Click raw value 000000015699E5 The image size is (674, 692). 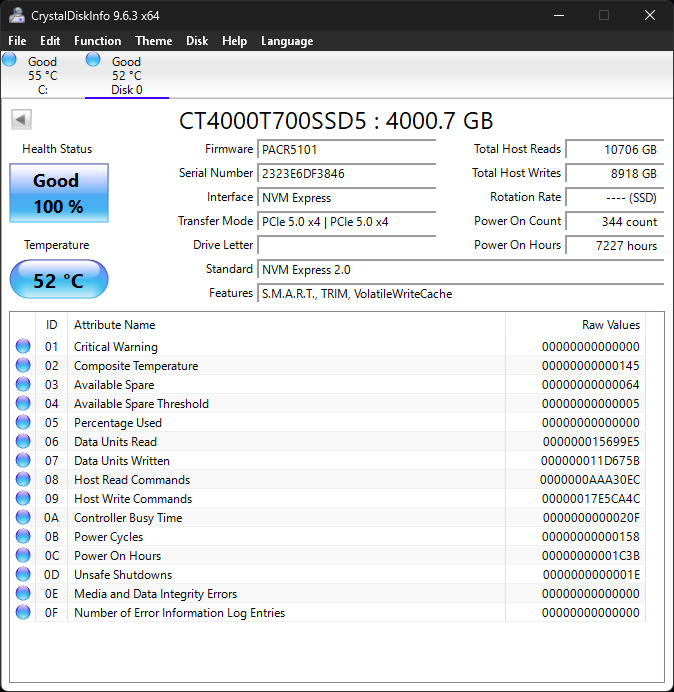click(x=591, y=442)
